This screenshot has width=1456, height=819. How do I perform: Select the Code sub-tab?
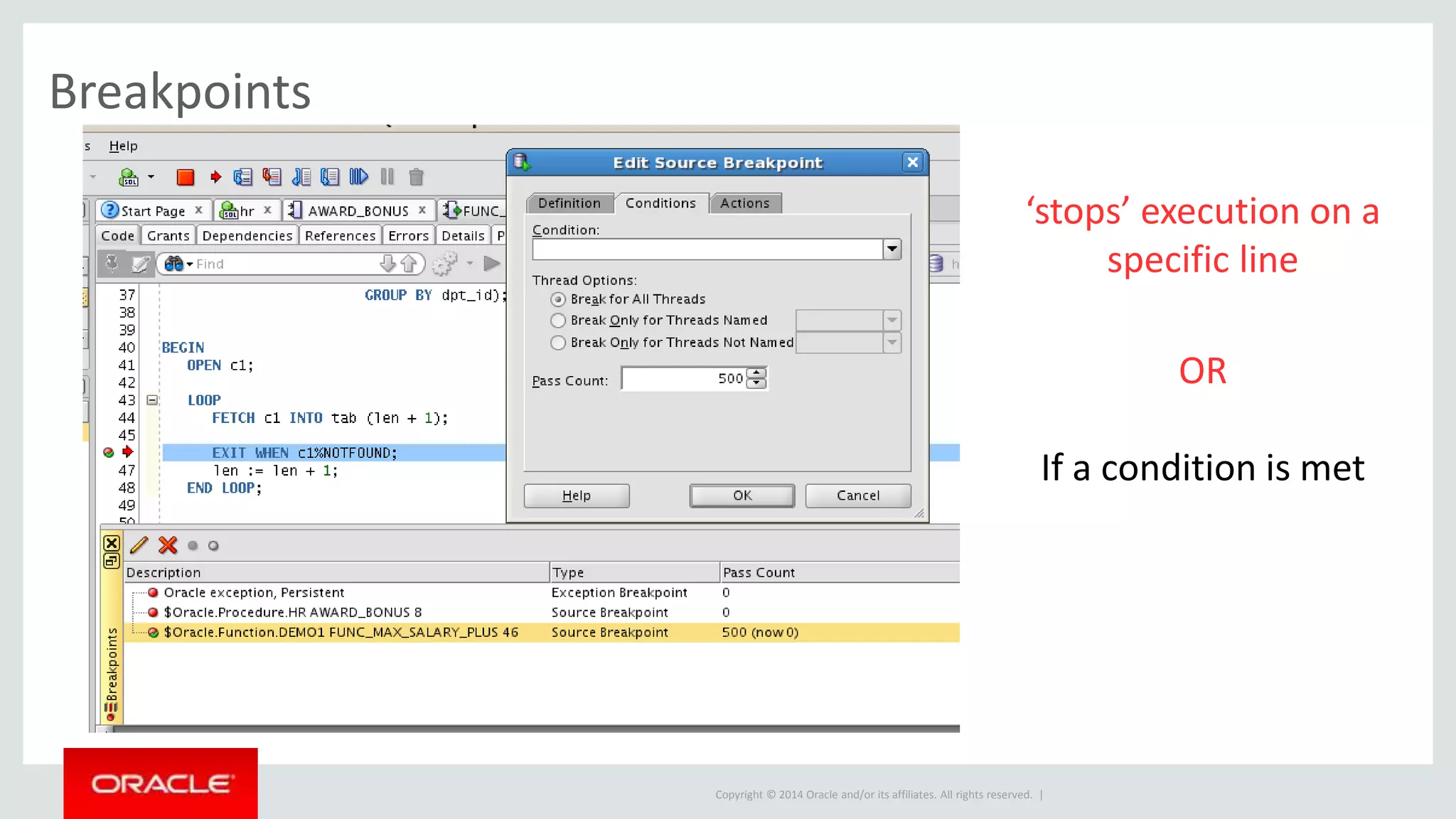click(x=117, y=235)
